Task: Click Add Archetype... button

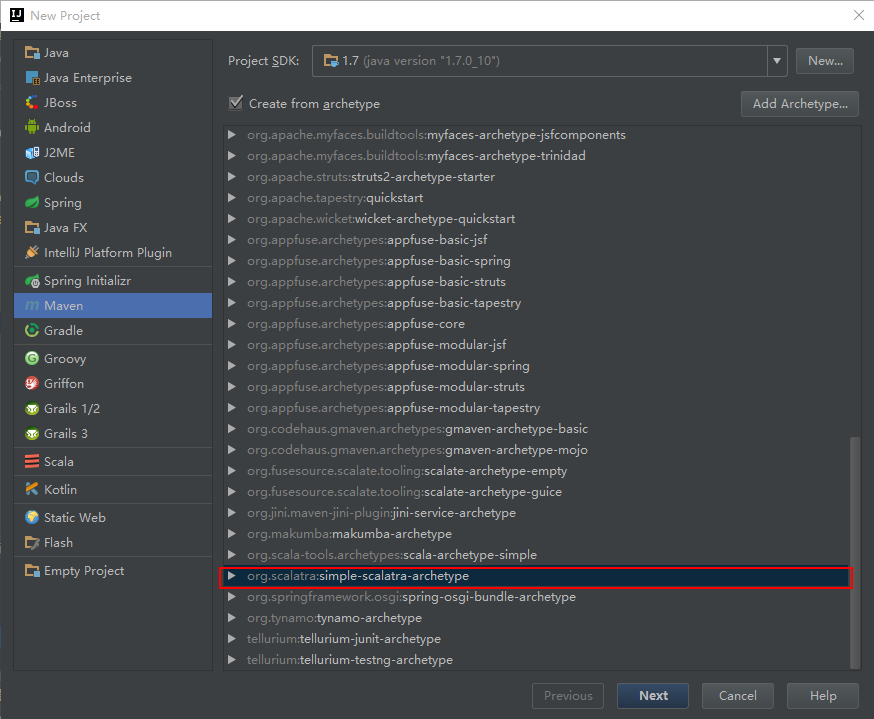Action: click(x=800, y=104)
